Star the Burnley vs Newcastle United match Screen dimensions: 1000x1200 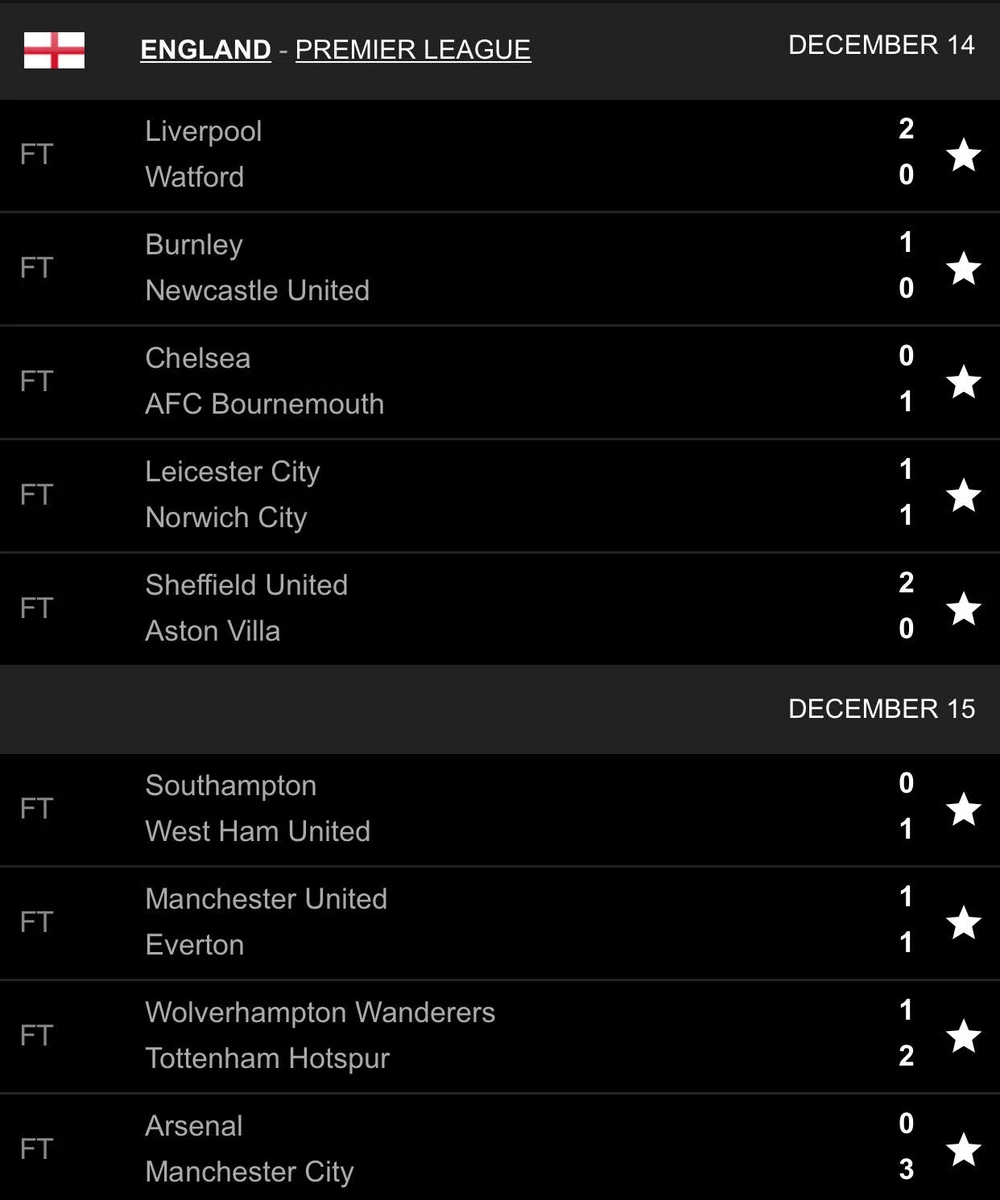point(963,268)
